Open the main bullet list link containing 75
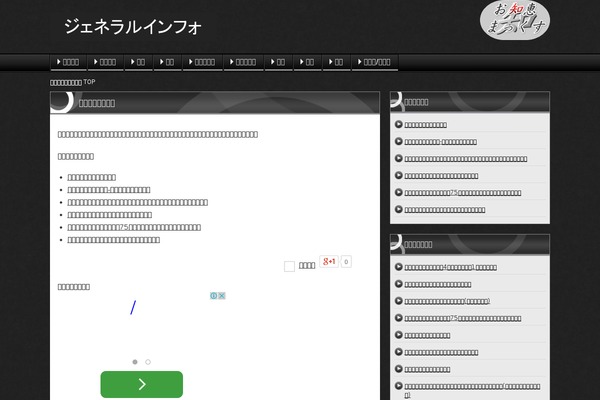Viewport: 600px width, 400px height. 134,227
